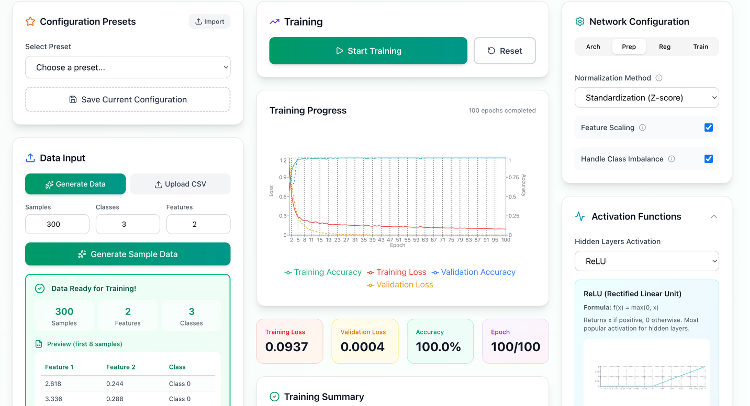Toggle Training Loss series in chart legend
This screenshot has height=406, width=750.
pos(400,272)
